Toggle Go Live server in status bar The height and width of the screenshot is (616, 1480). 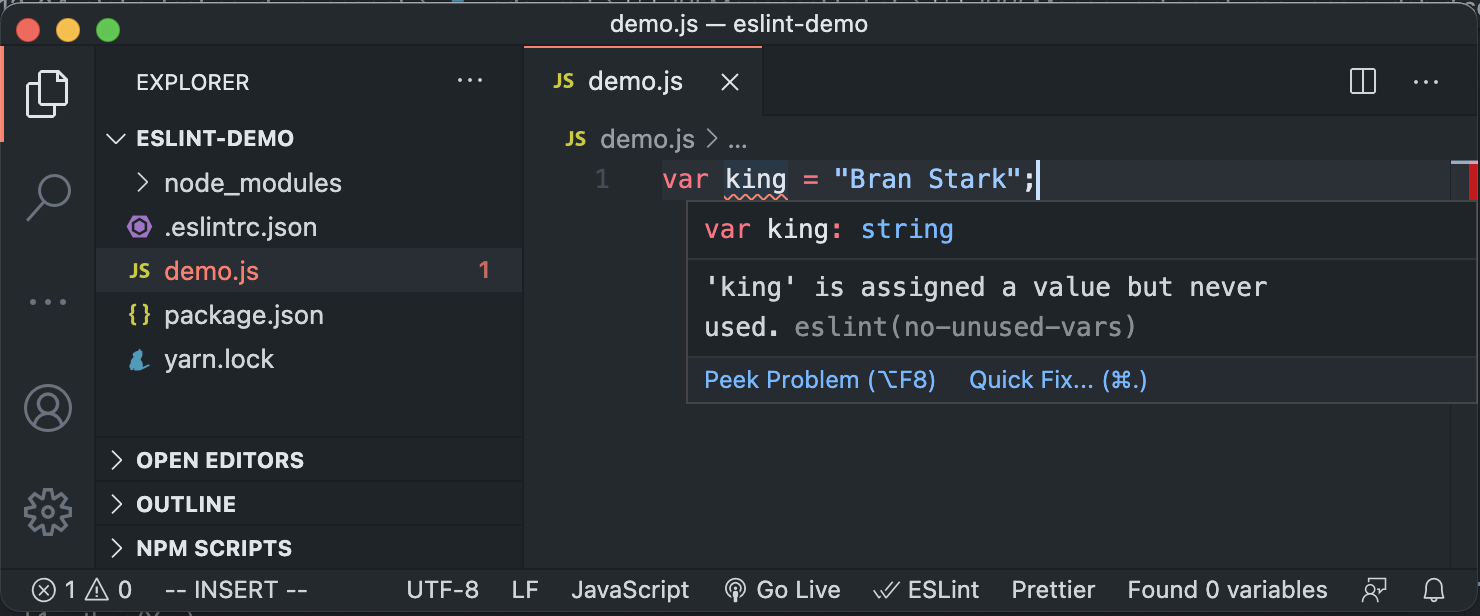(782, 590)
